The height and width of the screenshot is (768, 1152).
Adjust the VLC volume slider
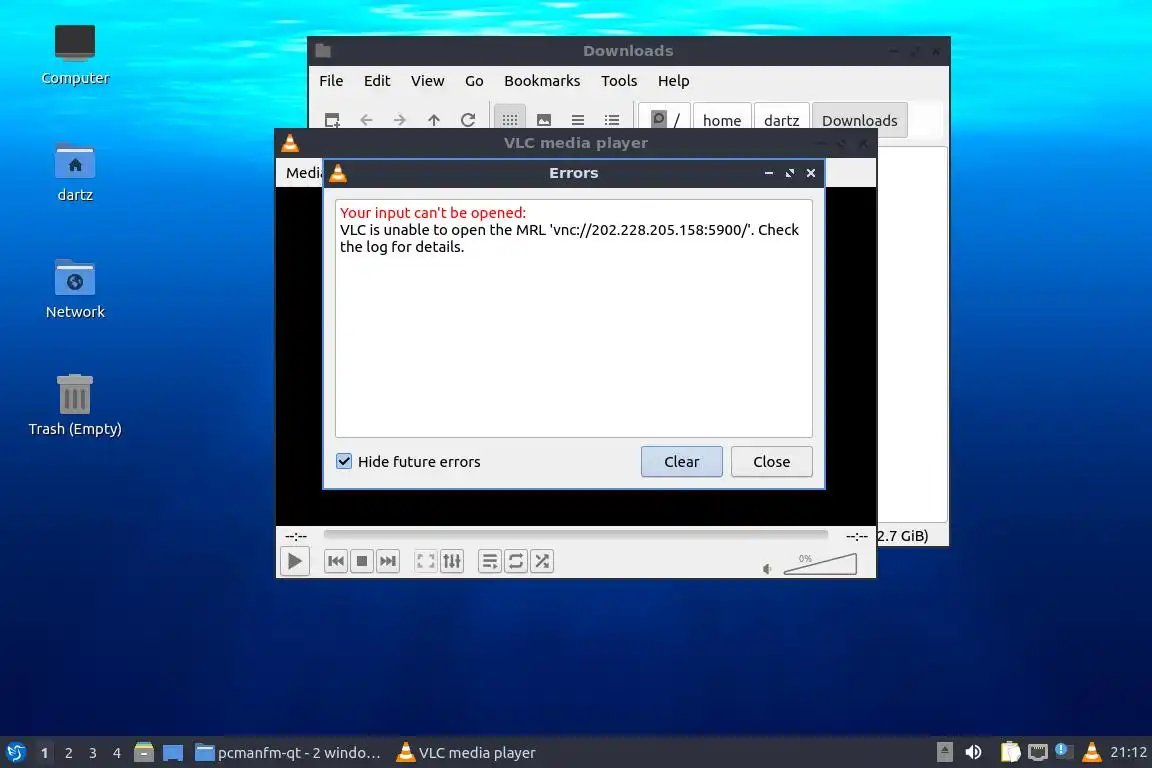pos(820,564)
